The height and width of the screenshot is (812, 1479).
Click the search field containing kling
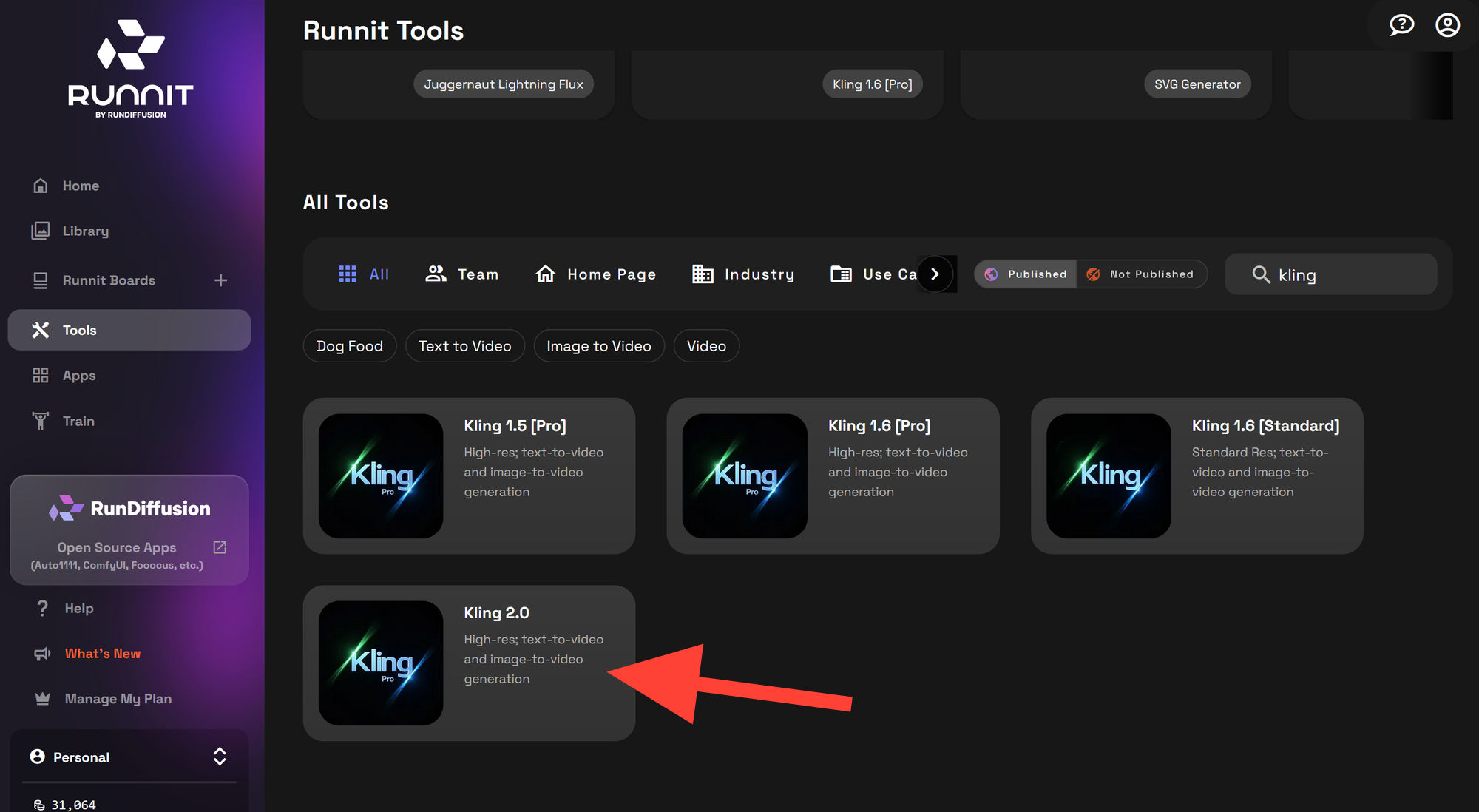(x=1331, y=274)
